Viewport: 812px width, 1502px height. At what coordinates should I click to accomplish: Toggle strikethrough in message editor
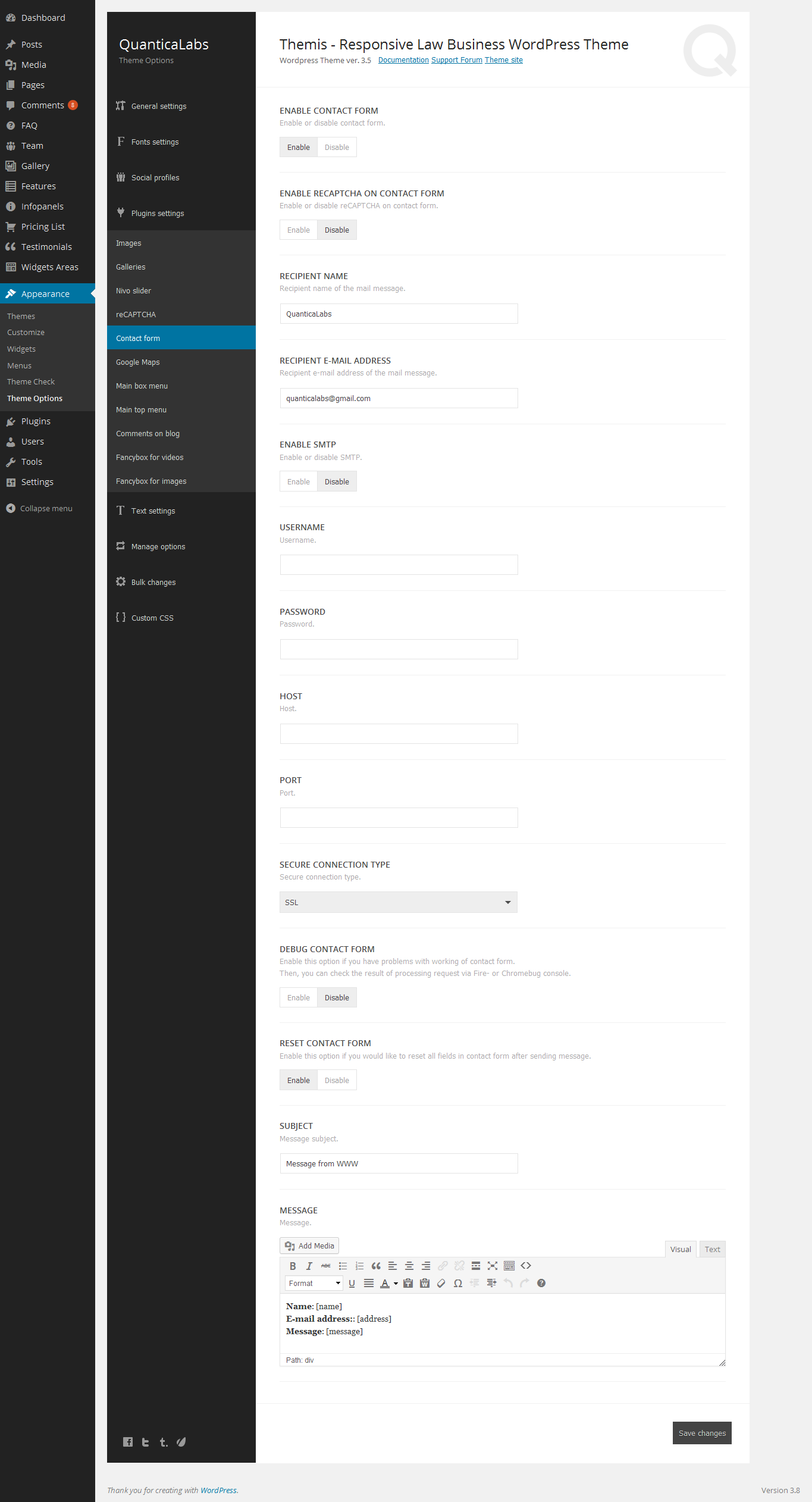(326, 1266)
